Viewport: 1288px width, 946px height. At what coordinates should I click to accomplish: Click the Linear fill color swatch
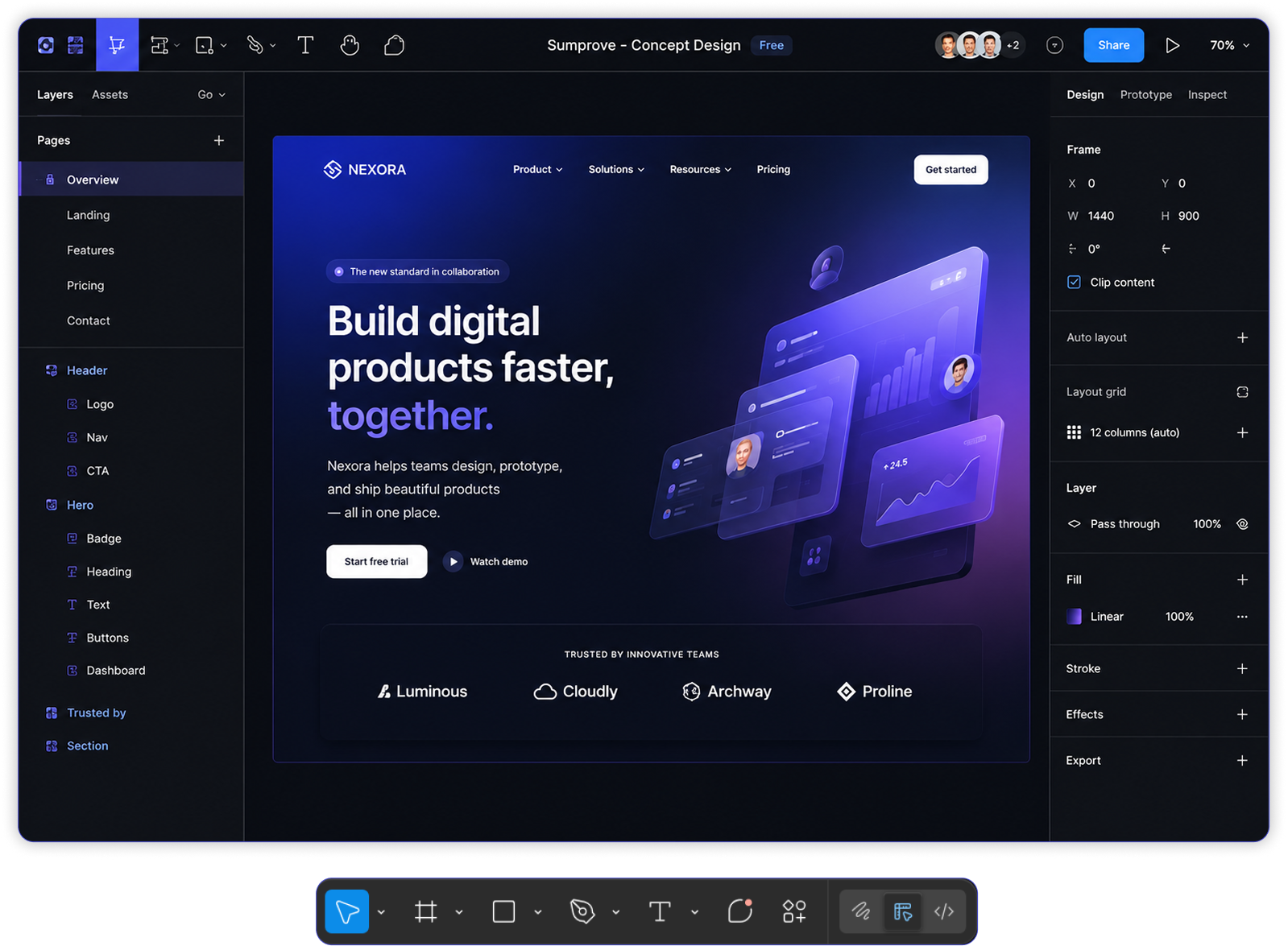click(1074, 617)
